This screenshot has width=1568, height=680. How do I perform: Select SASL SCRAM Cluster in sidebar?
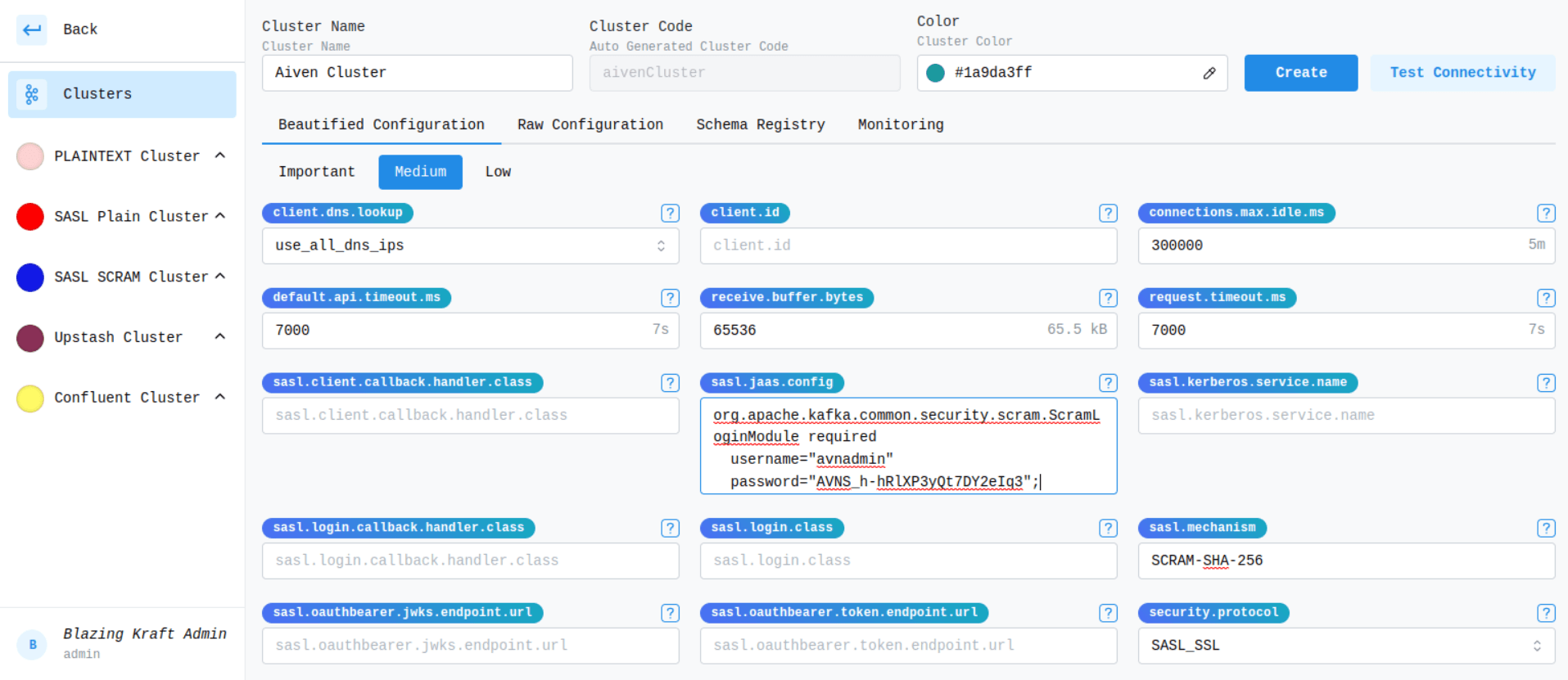[x=131, y=277]
